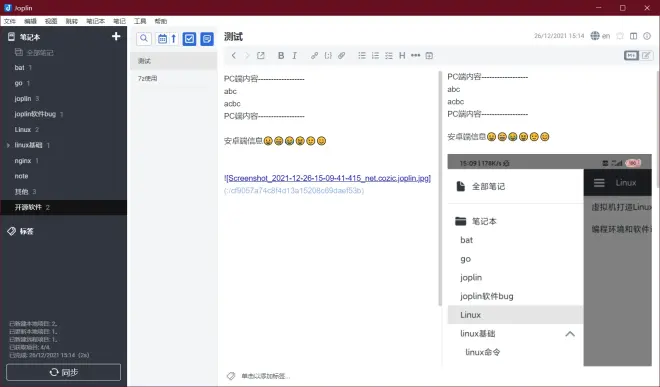The width and height of the screenshot is (660, 387).
Task: Select the 测试 note in note list
Action: point(173,61)
